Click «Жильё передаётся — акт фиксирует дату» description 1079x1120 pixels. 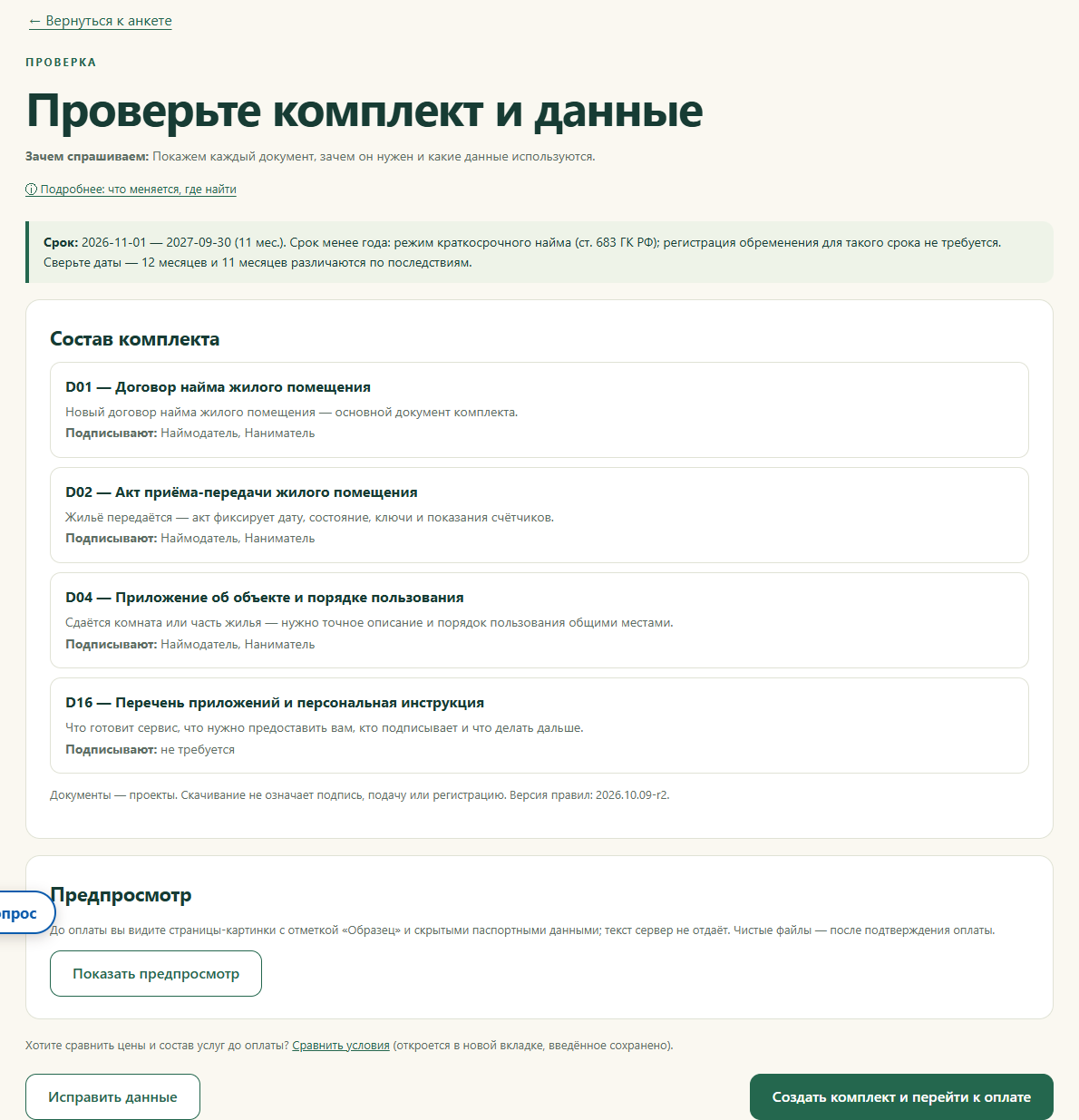click(x=310, y=518)
